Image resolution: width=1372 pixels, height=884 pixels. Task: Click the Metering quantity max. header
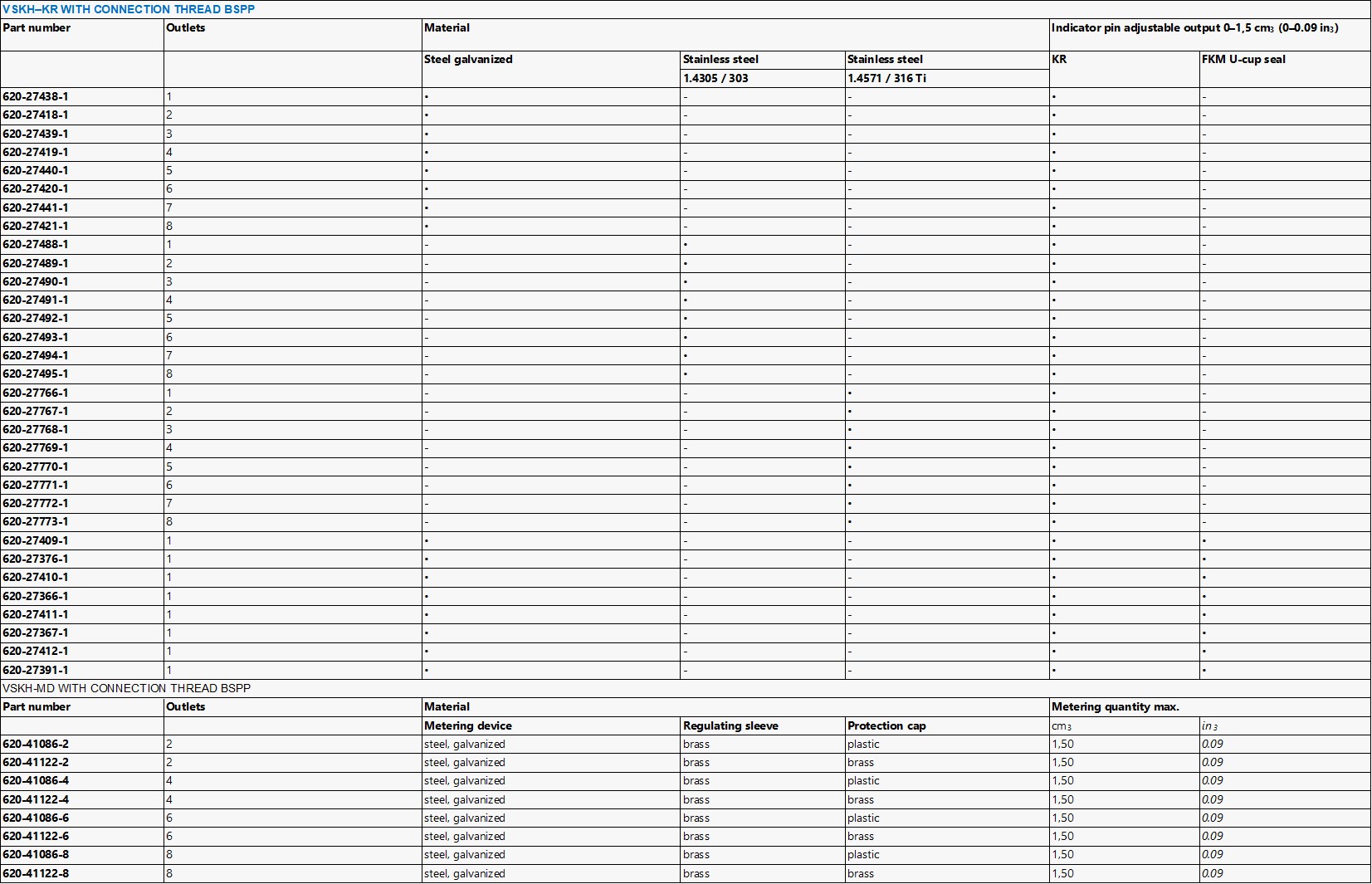pyautogui.click(x=1115, y=707)
